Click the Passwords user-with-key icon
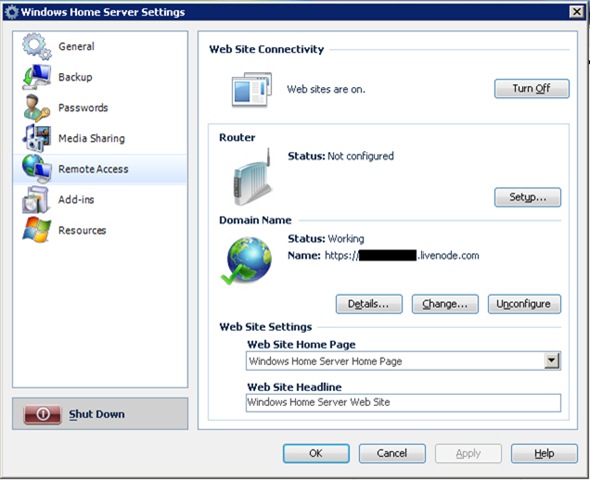Image resolution: width=590 pixels, height=480 pixels. click(x=36, y=108)
